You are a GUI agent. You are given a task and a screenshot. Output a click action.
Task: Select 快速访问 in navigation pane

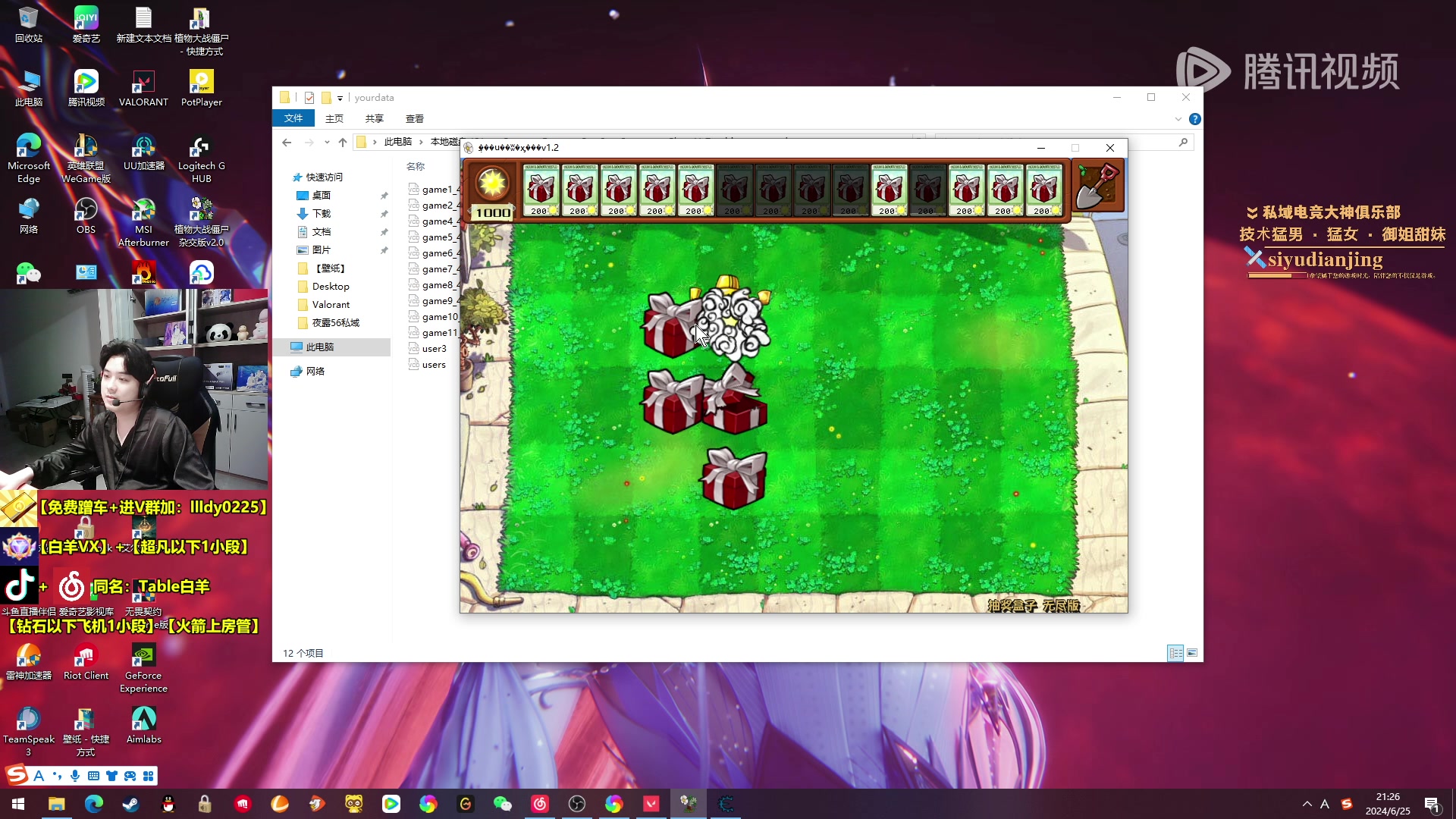pos(324,177)
